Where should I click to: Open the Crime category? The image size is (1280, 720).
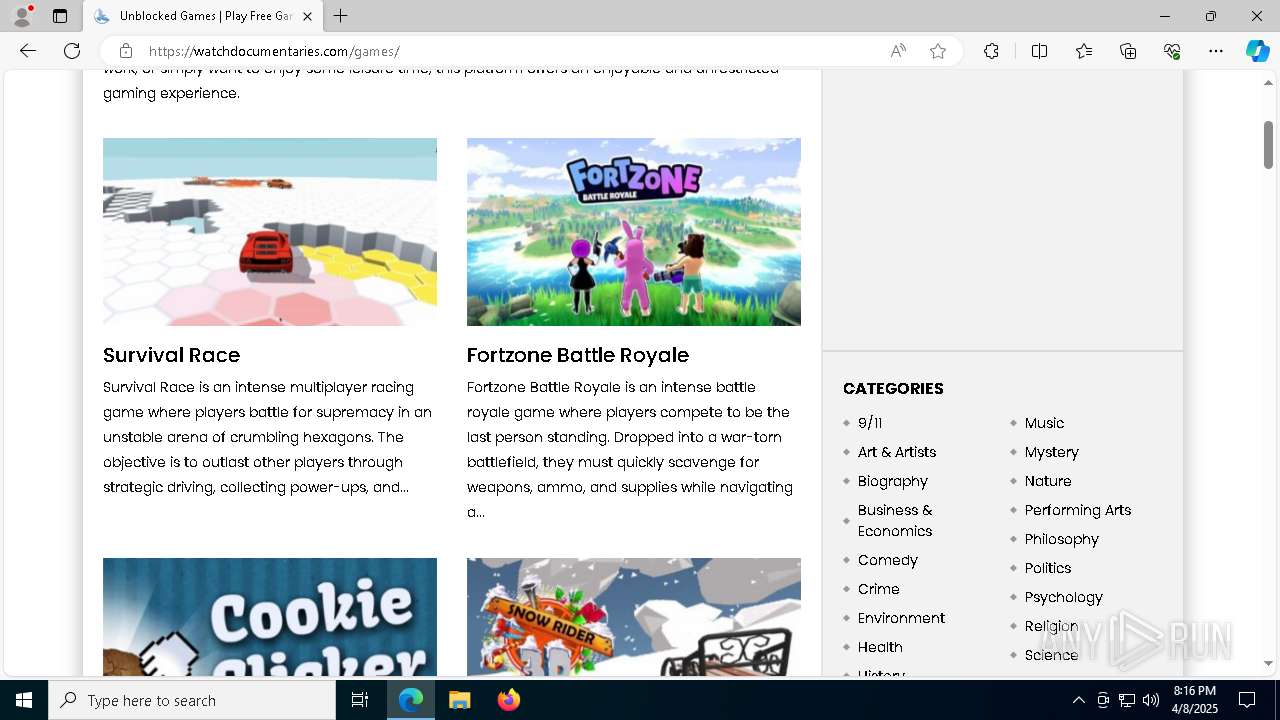879,589
